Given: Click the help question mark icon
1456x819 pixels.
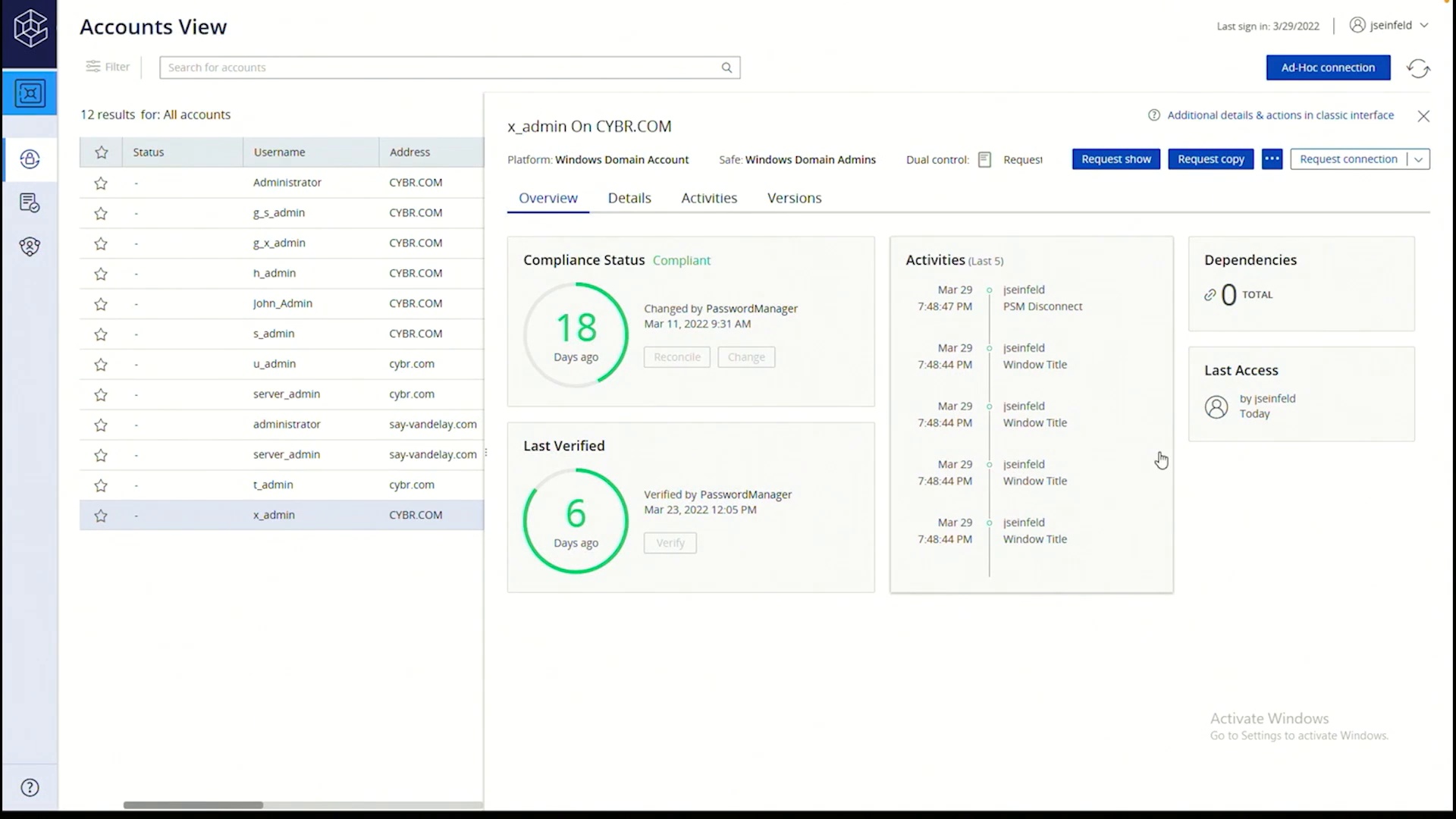Looking at the screenshot, I should point(30,787).
